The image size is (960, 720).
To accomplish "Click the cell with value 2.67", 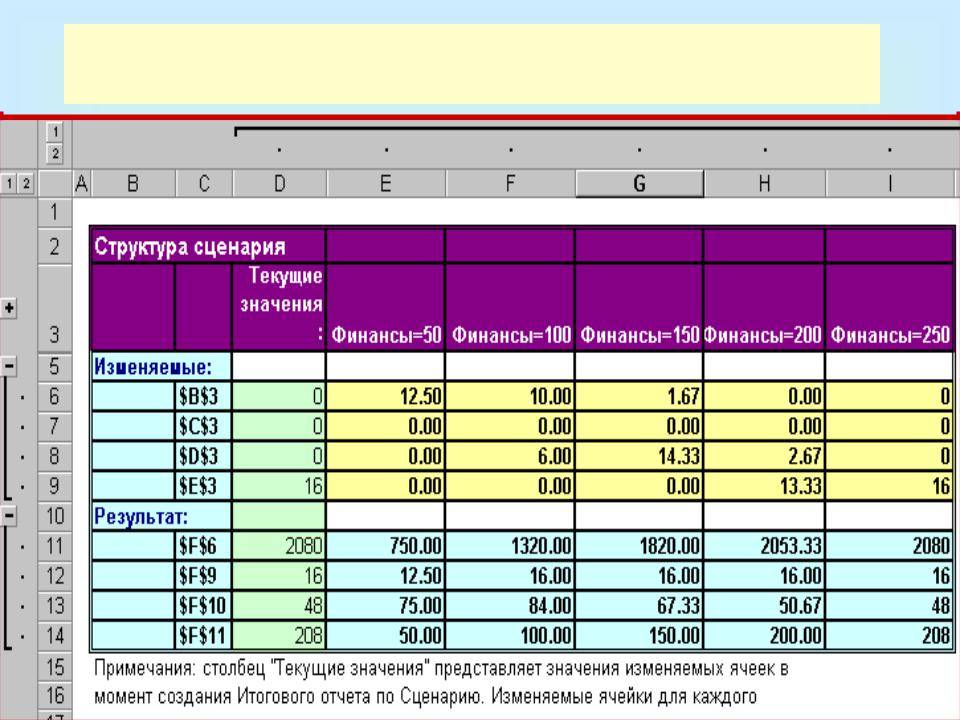I will [764, 456].
